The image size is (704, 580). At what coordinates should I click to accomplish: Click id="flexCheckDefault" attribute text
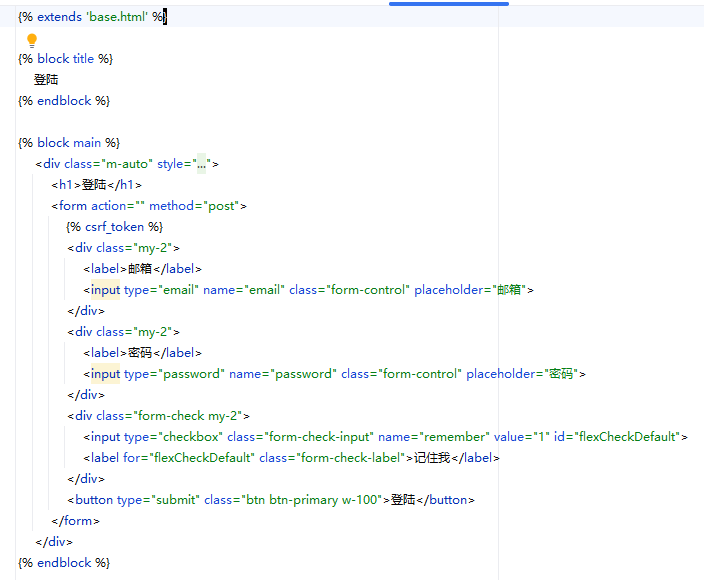617,437
